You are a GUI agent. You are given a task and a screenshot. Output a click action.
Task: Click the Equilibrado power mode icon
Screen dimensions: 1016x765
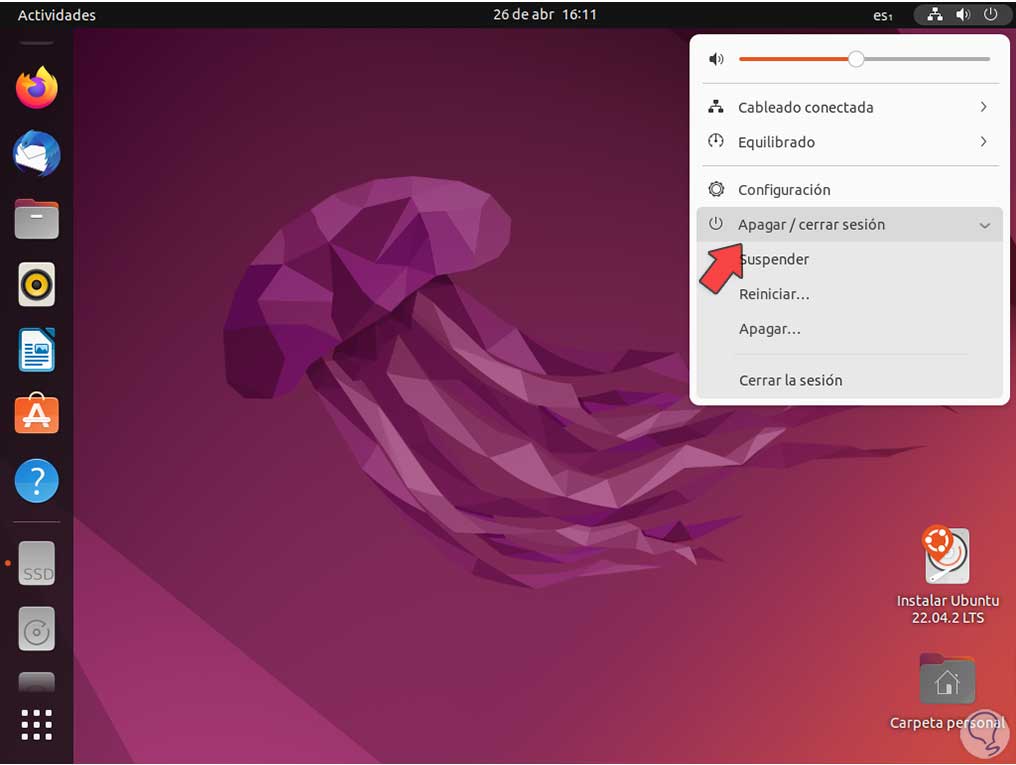(x=716, y=141)
